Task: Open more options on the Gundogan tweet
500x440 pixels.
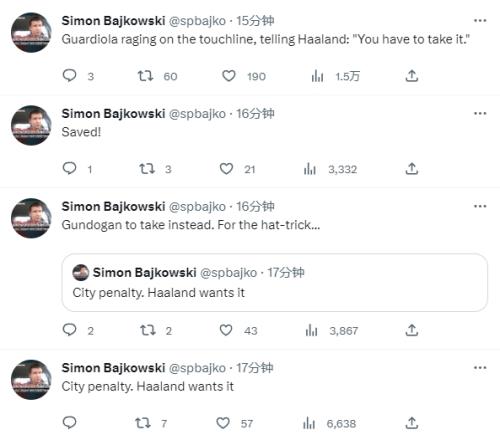Action: coord(480,206)
